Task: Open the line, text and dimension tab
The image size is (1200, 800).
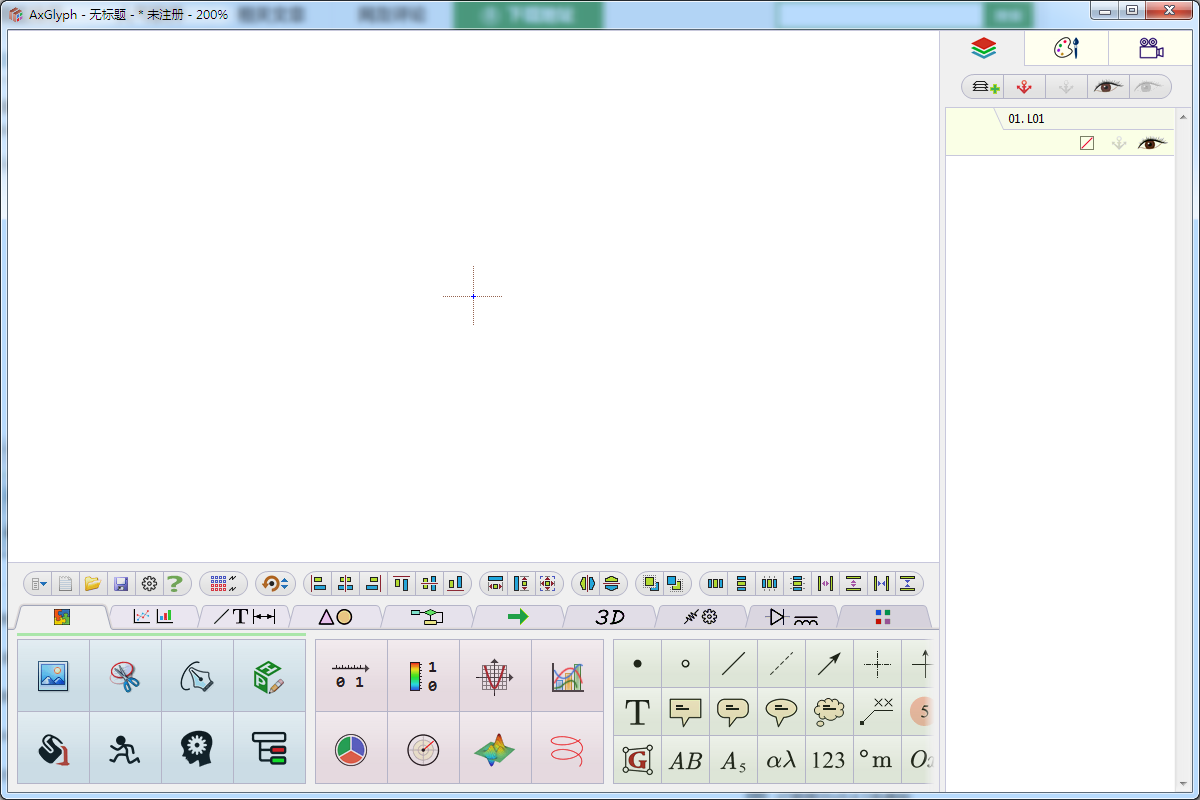Action: [244, 617]
